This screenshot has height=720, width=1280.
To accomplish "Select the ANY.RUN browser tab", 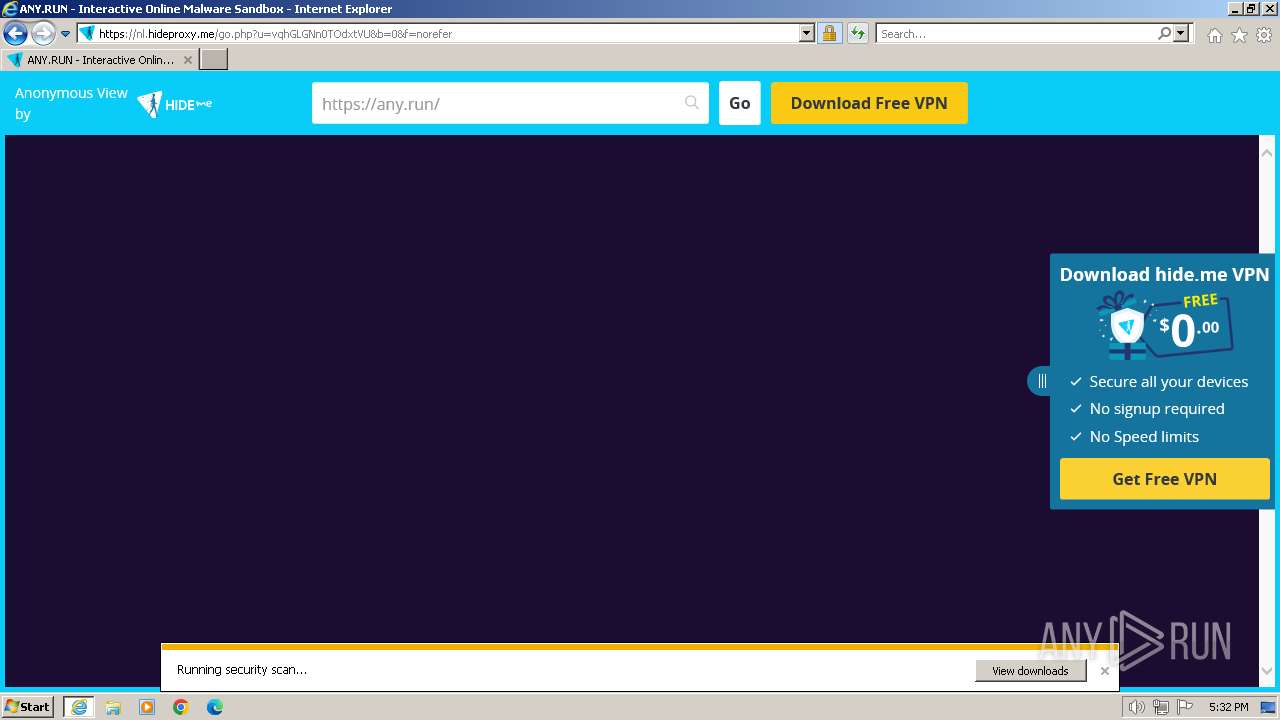I will click(100, 60).
